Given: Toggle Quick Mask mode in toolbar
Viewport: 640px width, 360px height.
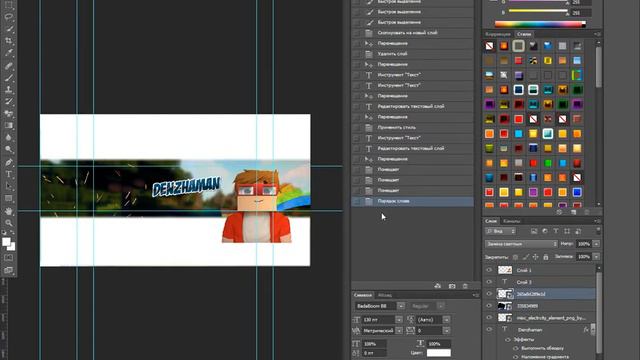Looking at the screenshot, I should point(9,258).
